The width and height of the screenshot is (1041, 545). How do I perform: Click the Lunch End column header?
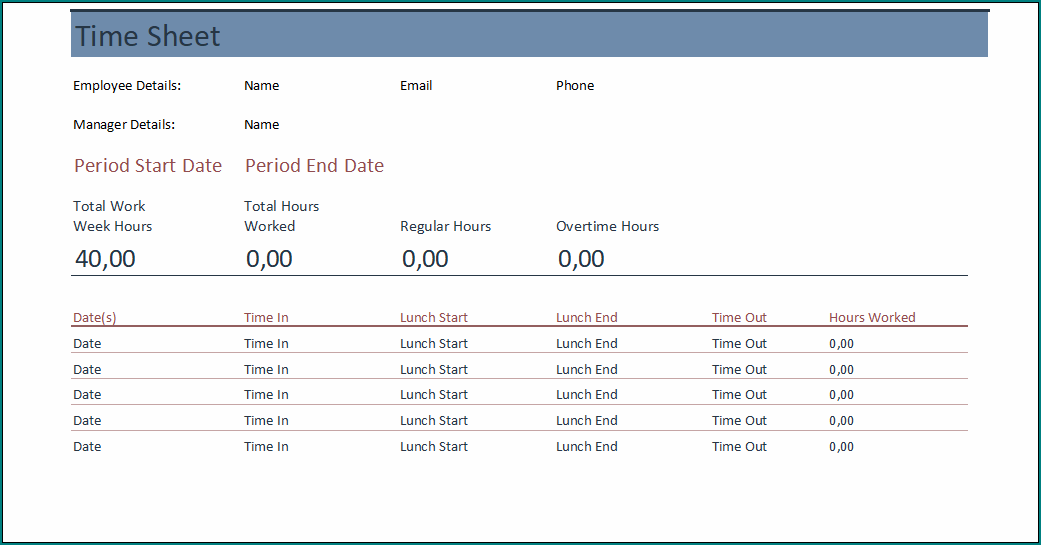point(587,318)
